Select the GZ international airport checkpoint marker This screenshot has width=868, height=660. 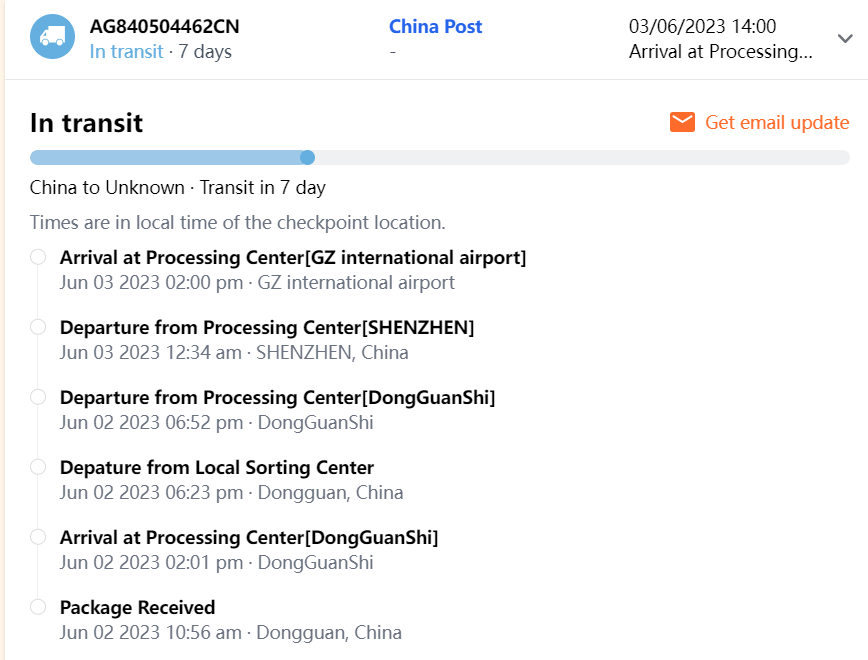pyautogui.click(x=38, y=257)
